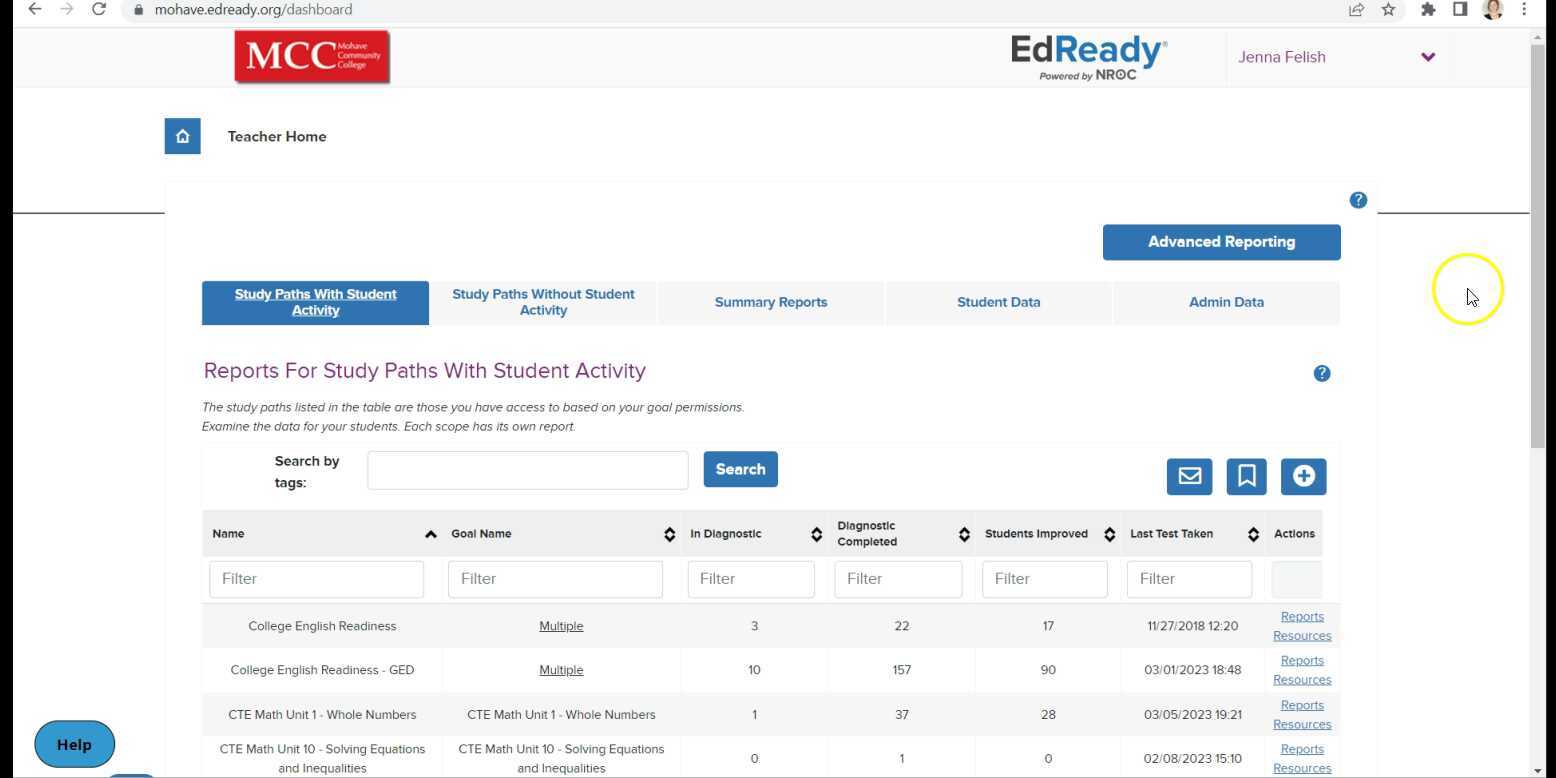This screenshot has height=778, width=1556.
Task: Toggle sort order on the Name column
Action: tap(431, 534)
